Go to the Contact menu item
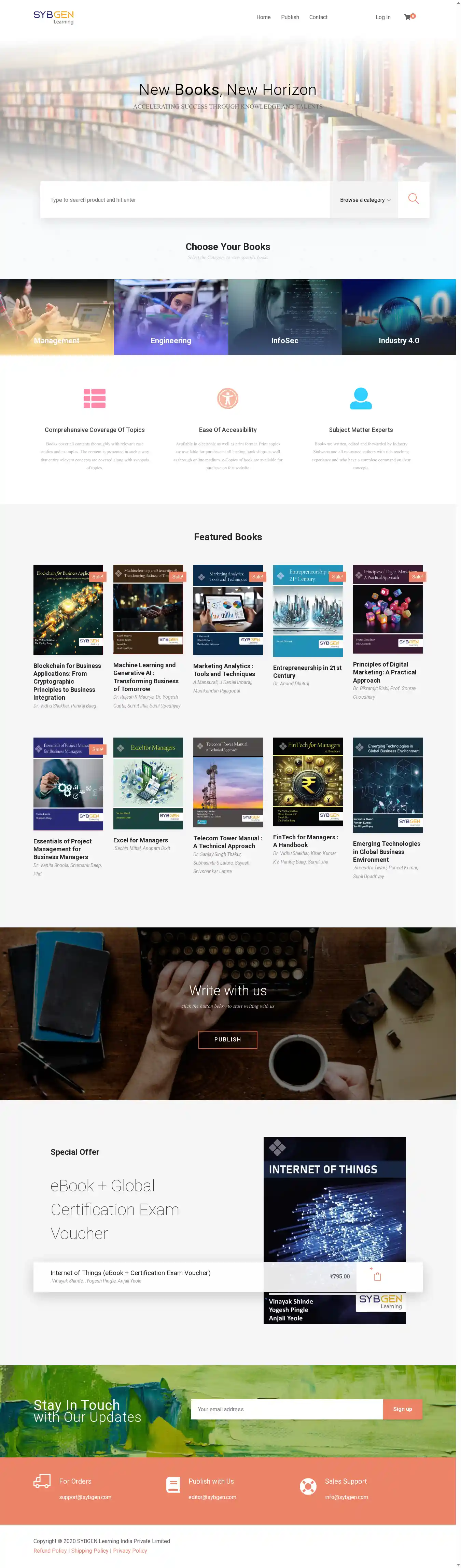The image size is (461, 1568). (318, 17)
